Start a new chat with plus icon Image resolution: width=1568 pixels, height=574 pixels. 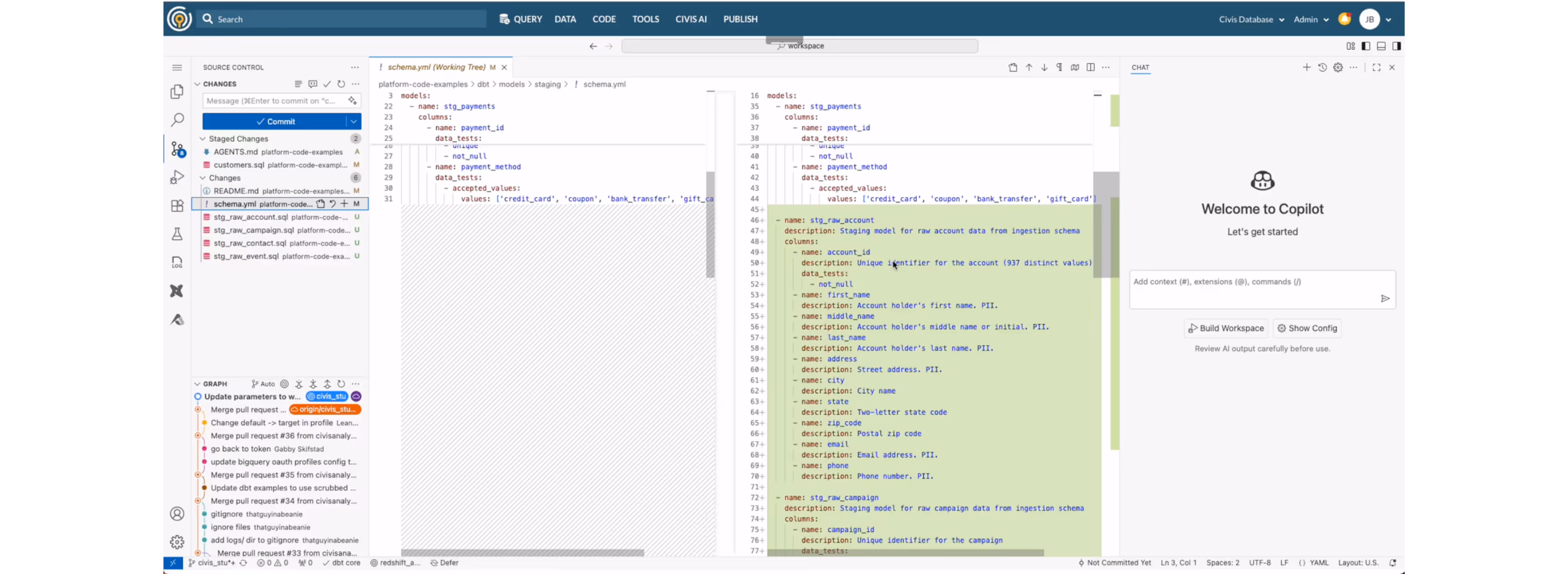(x=1306, y=68)
